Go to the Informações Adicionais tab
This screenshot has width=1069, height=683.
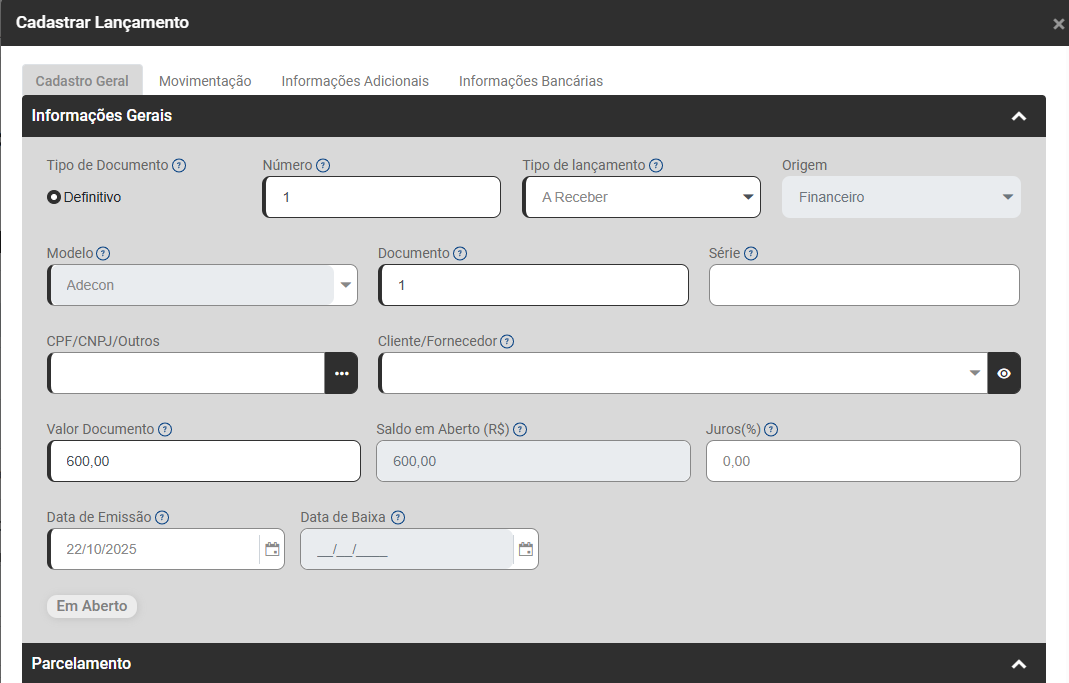pos(355,81)
